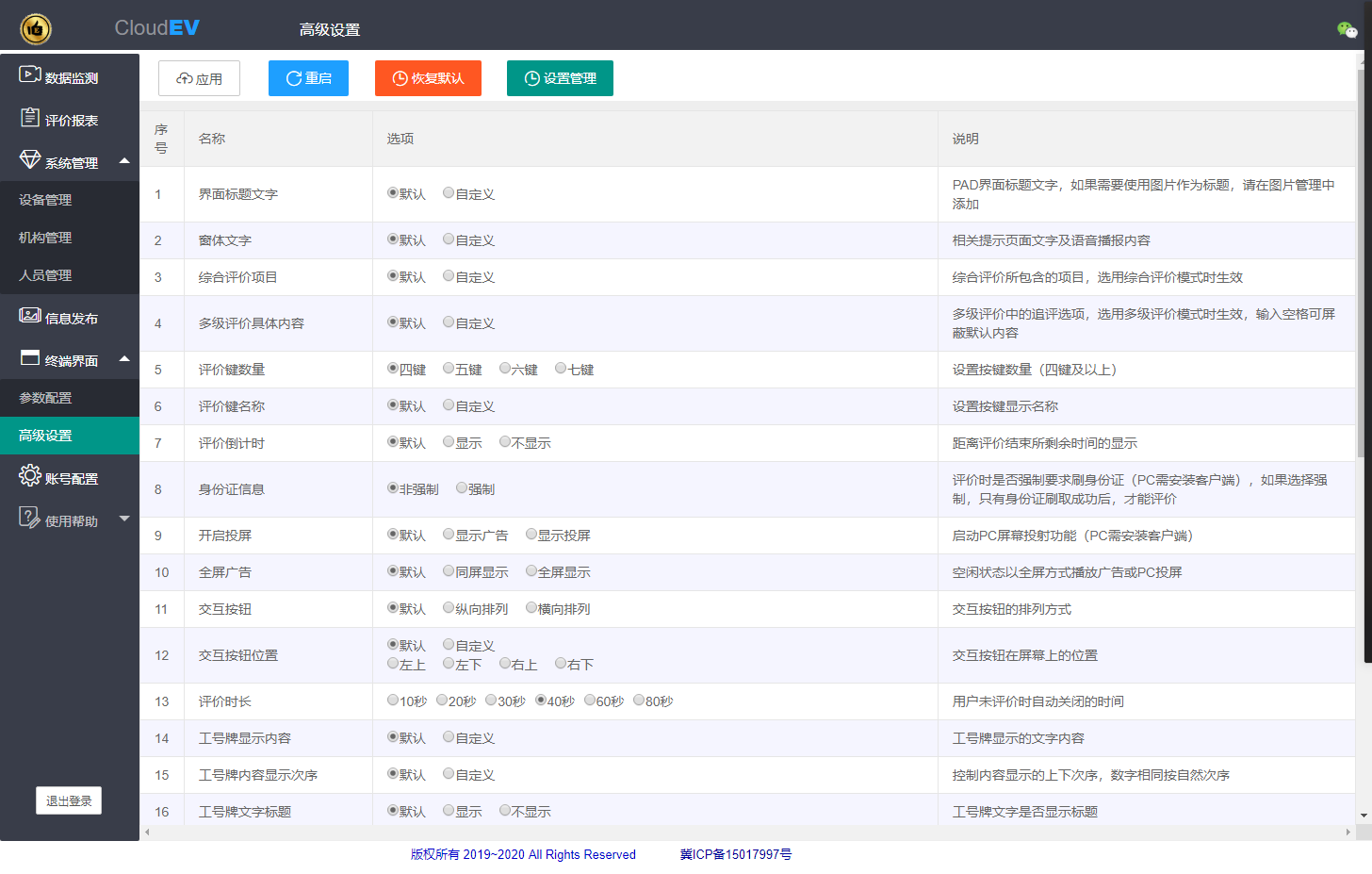Open the 数据监测 menu item
This screenshot has width=1372, height=874.
click(70, 75)
